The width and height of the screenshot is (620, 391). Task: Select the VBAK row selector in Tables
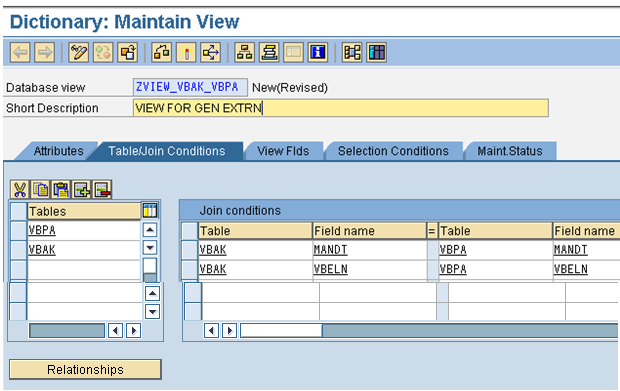[18, 250]
